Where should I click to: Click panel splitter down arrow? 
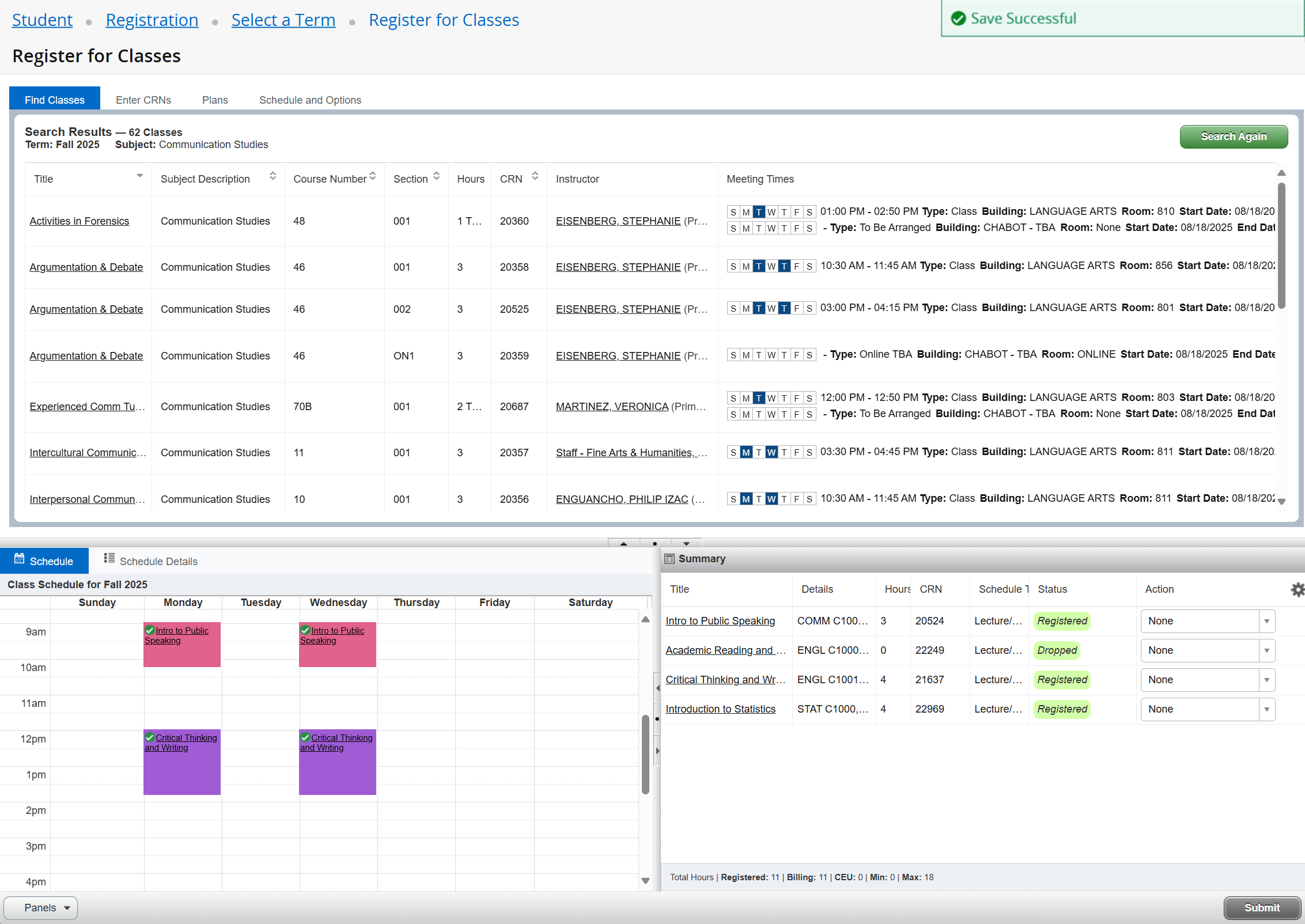[x=686, y=543]
